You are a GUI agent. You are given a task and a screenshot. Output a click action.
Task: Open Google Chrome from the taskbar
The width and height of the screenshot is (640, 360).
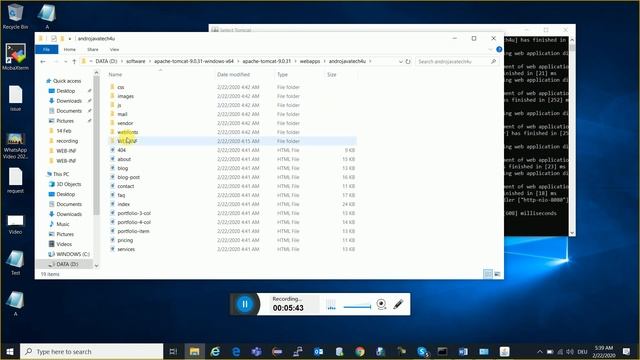coord(360,351)
